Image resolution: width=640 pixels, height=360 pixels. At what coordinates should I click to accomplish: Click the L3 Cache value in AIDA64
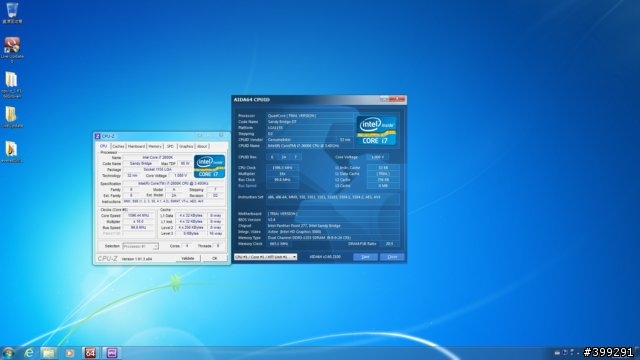pyautogui.click(x=383, y=186)
